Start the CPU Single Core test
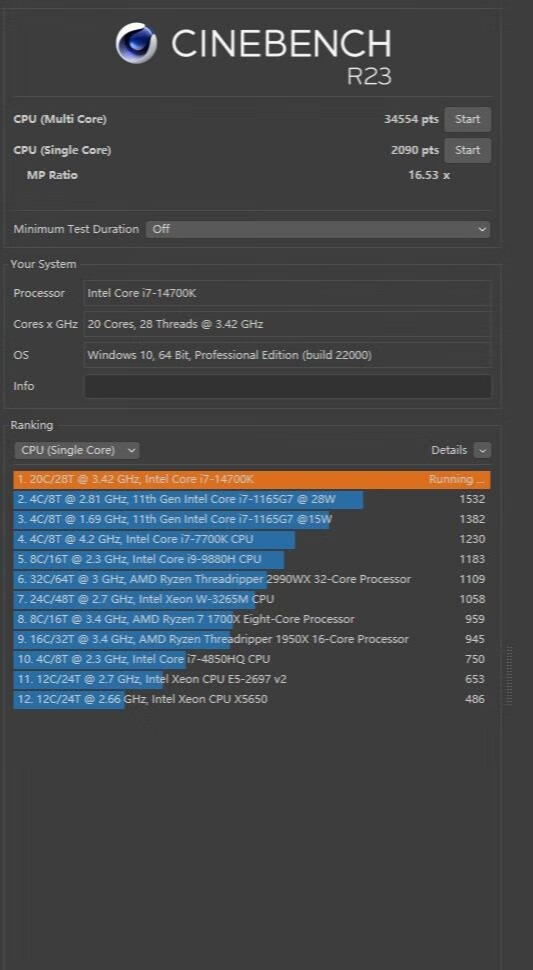The width and height of the screenshot is (533, 970). (467, 150)
